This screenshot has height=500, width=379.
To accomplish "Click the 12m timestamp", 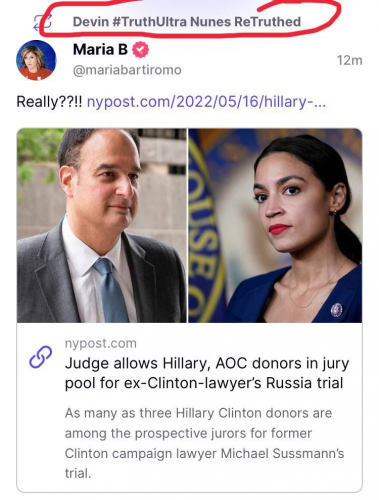I will pyautogui.click(x=349, y=60).
